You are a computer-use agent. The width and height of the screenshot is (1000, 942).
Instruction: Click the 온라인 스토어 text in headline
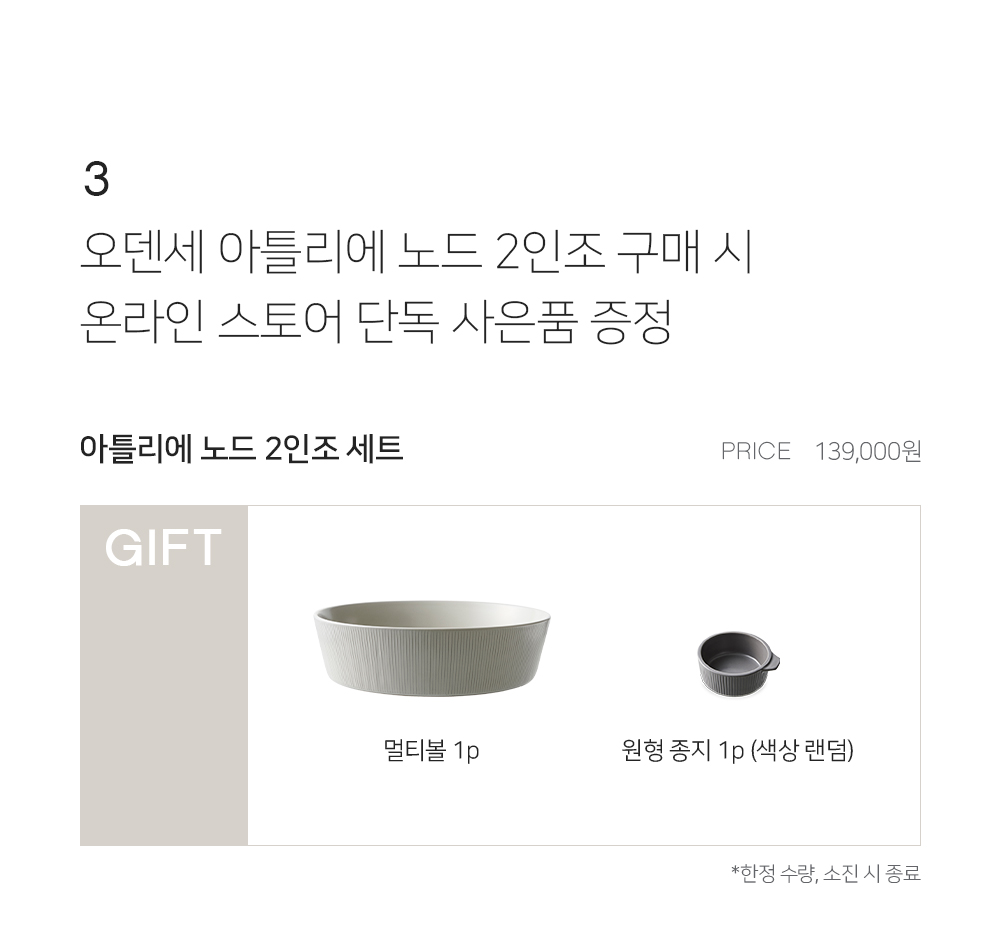pyautogui.click(x=211, y=322)
